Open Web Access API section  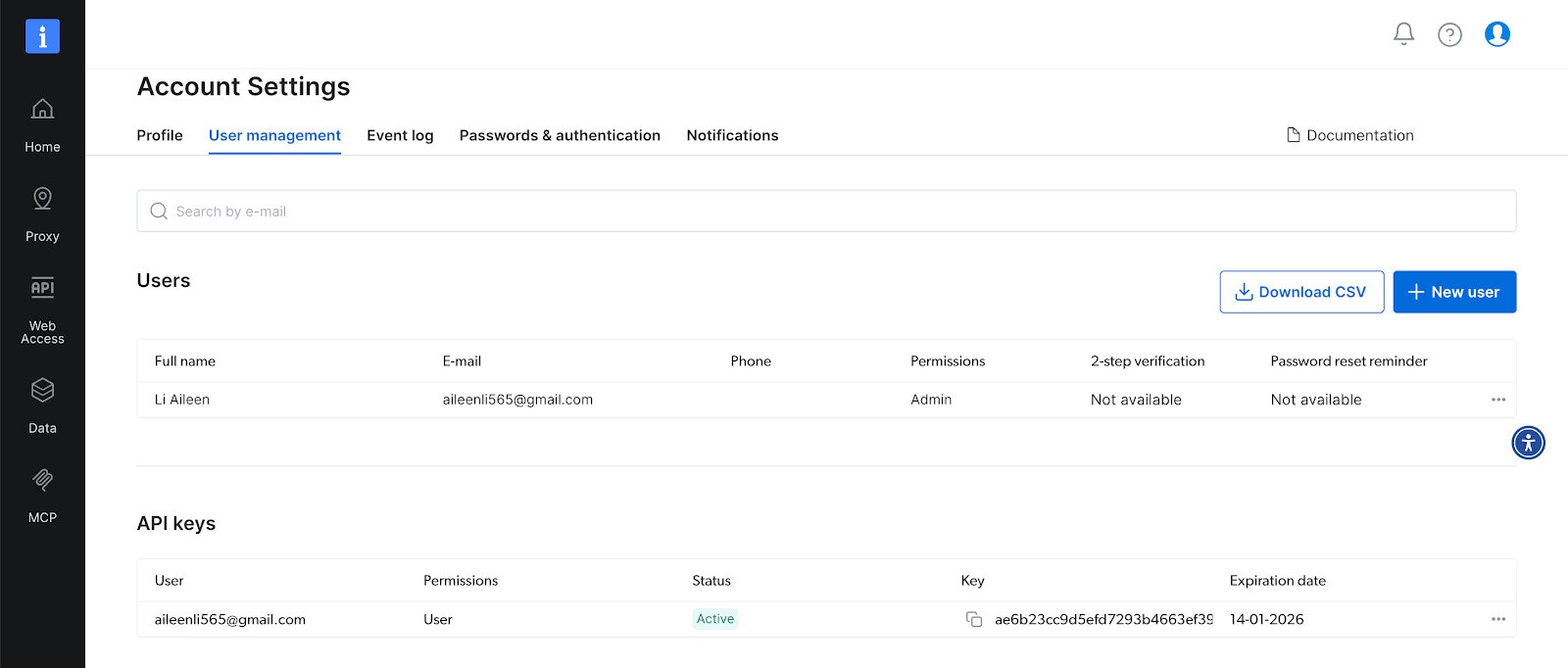pyautogui.click(x=42, y=310)
